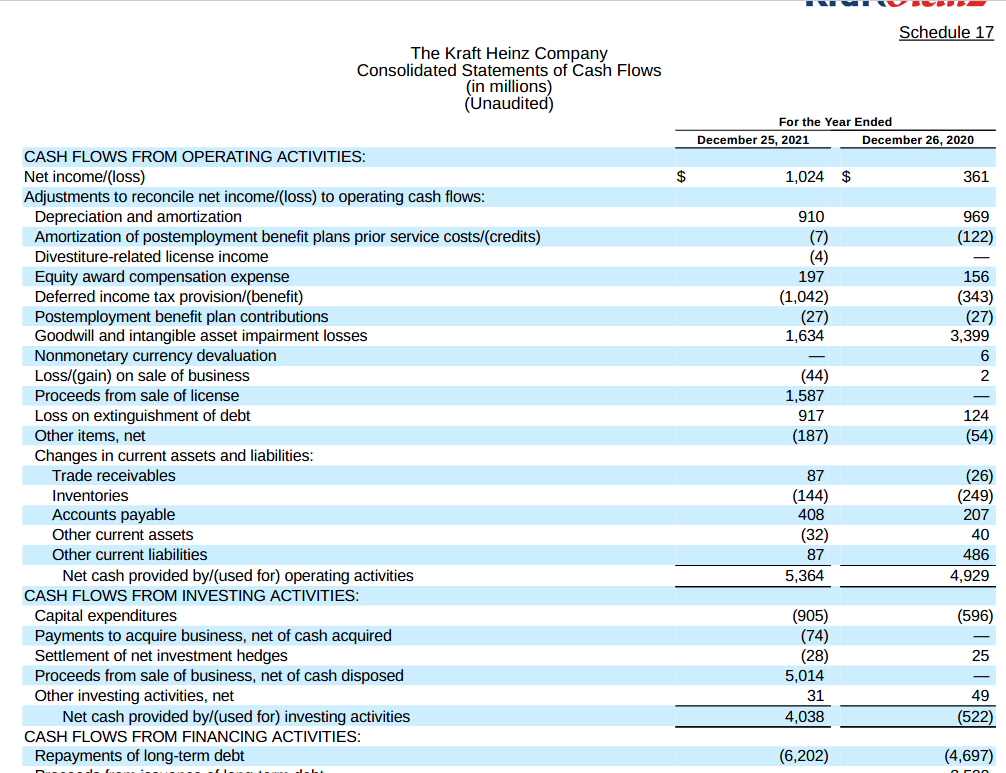Select operating cash total 5,364

click(x=804, y=575)
